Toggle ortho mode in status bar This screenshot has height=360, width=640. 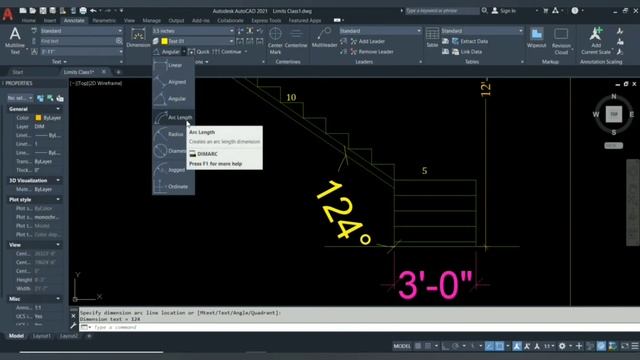tap(445, 346)
